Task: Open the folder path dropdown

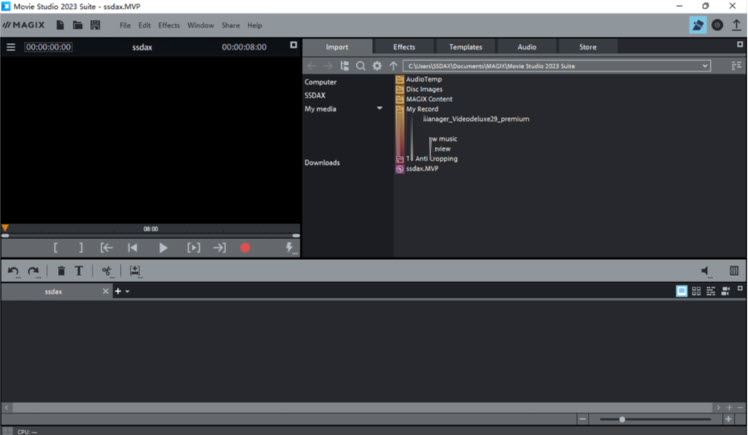Action: pyautogui.click(x=705, y=65)
